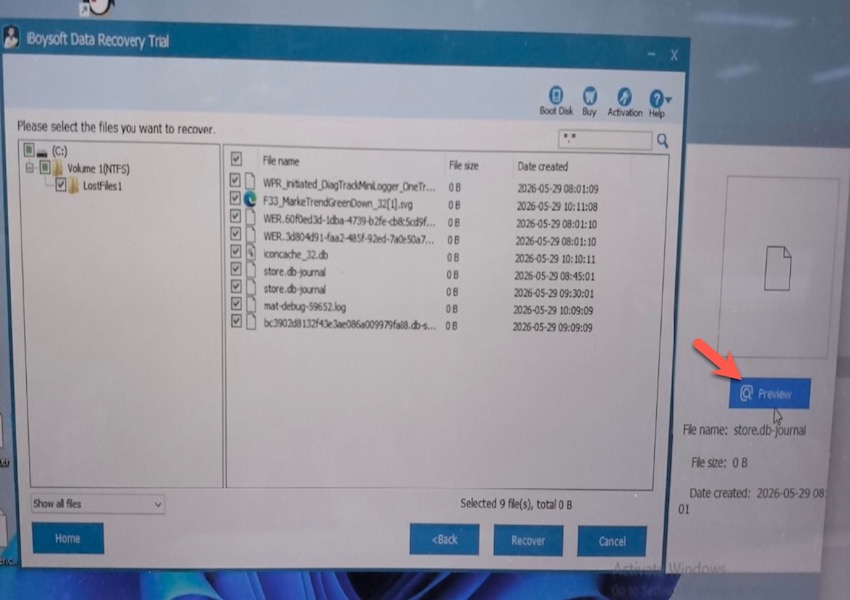Minimize the iBoysoft Data Recovery window

[651, 54]
